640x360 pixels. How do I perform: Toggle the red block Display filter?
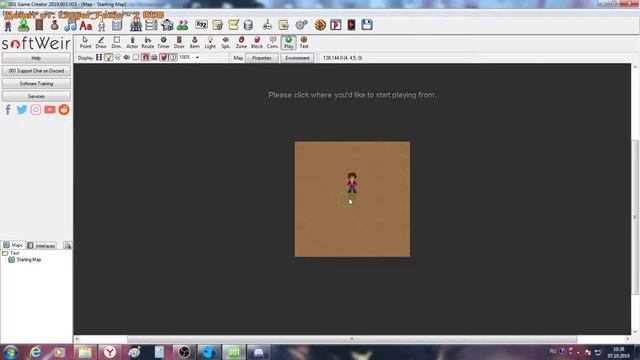coord(164,58)
